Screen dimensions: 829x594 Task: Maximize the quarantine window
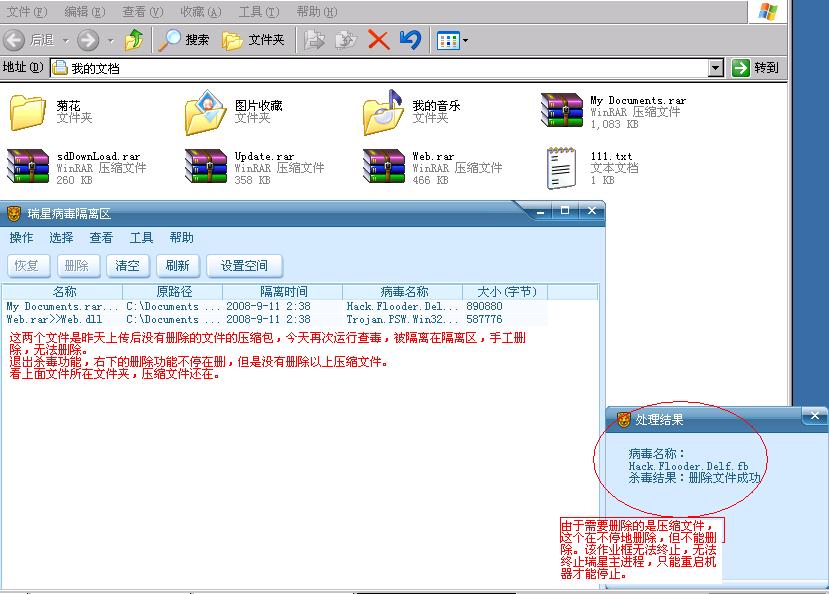(565, 211)
